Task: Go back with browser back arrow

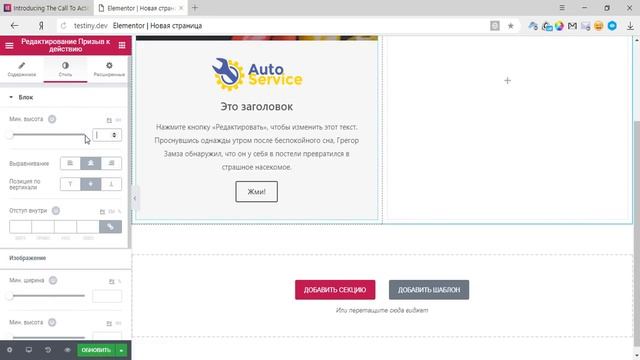Action: [15, 26]
